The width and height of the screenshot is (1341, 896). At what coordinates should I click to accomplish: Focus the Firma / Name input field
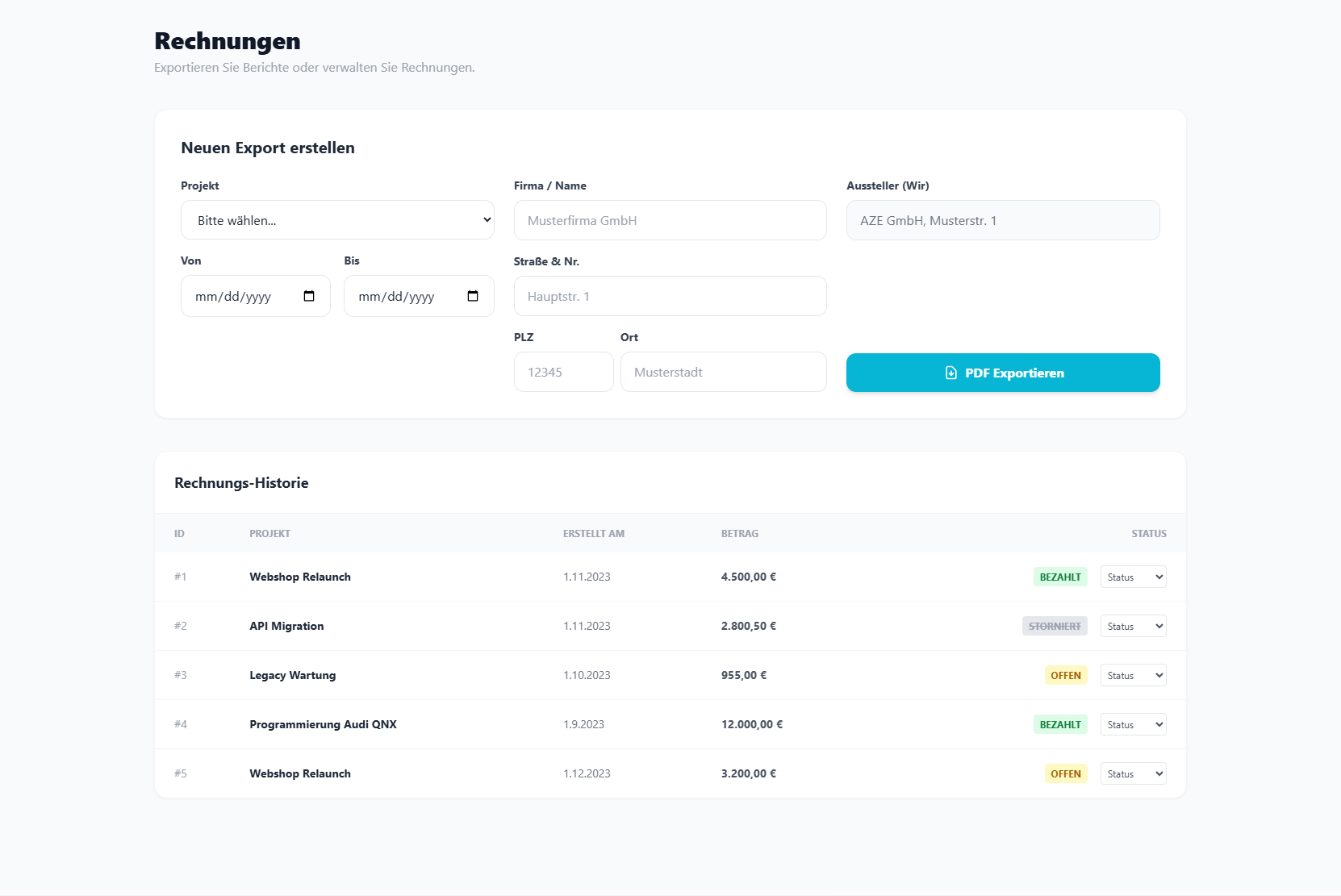tap(670, 220)
